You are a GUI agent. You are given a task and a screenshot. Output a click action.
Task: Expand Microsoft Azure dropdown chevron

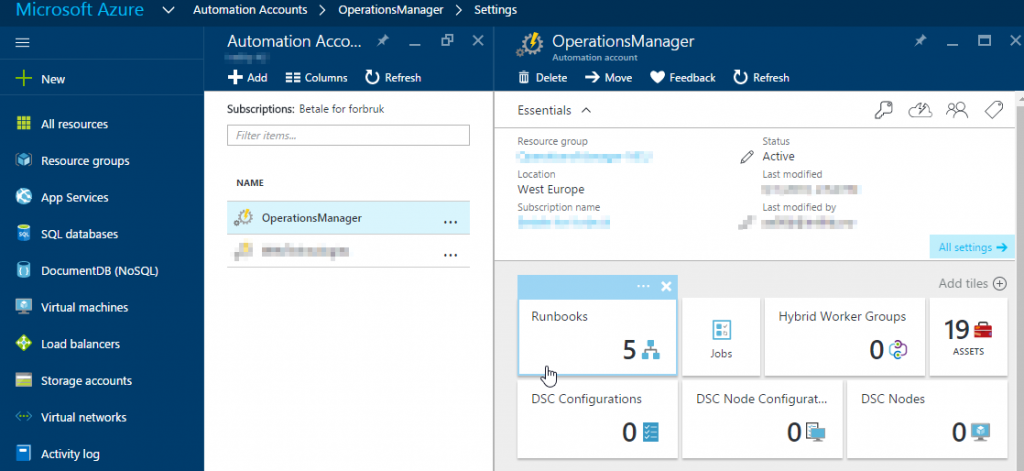[168, 10]
